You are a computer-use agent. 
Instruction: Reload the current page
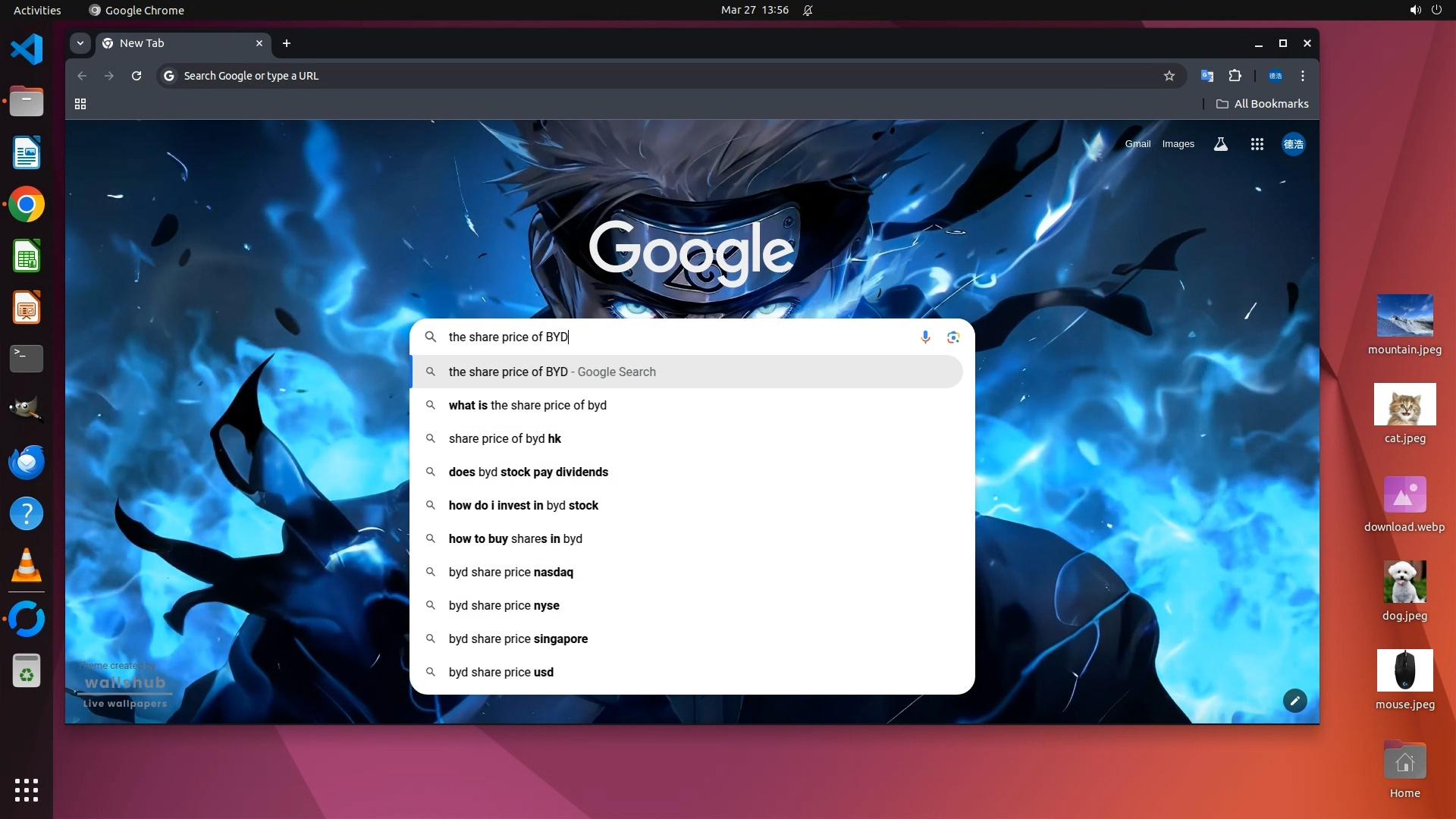pyautogui.click(x=136, y=76)
